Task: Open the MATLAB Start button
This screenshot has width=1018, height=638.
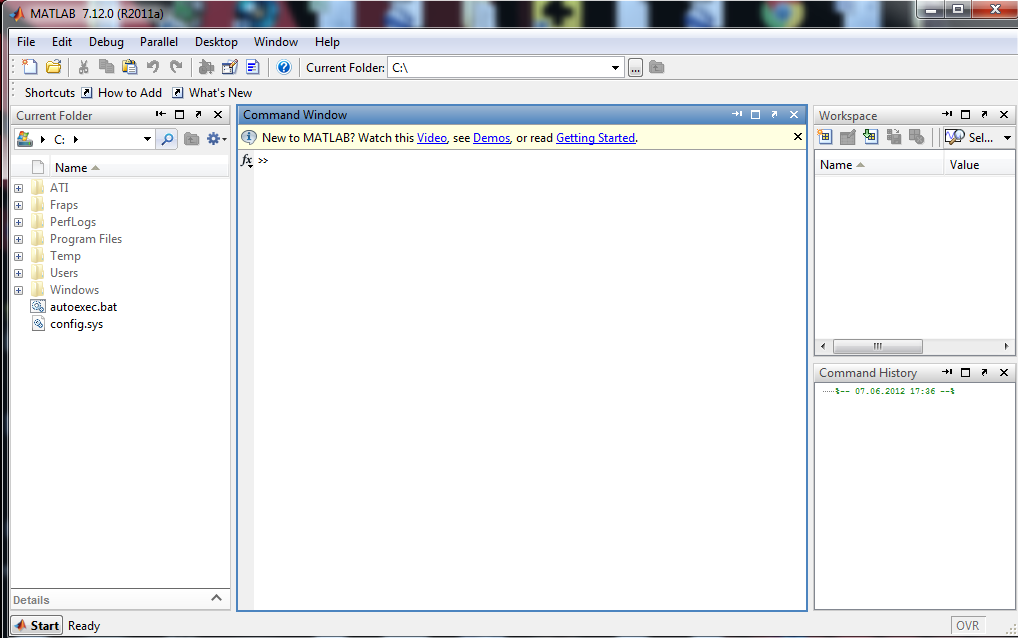Action: coord(37,626)
